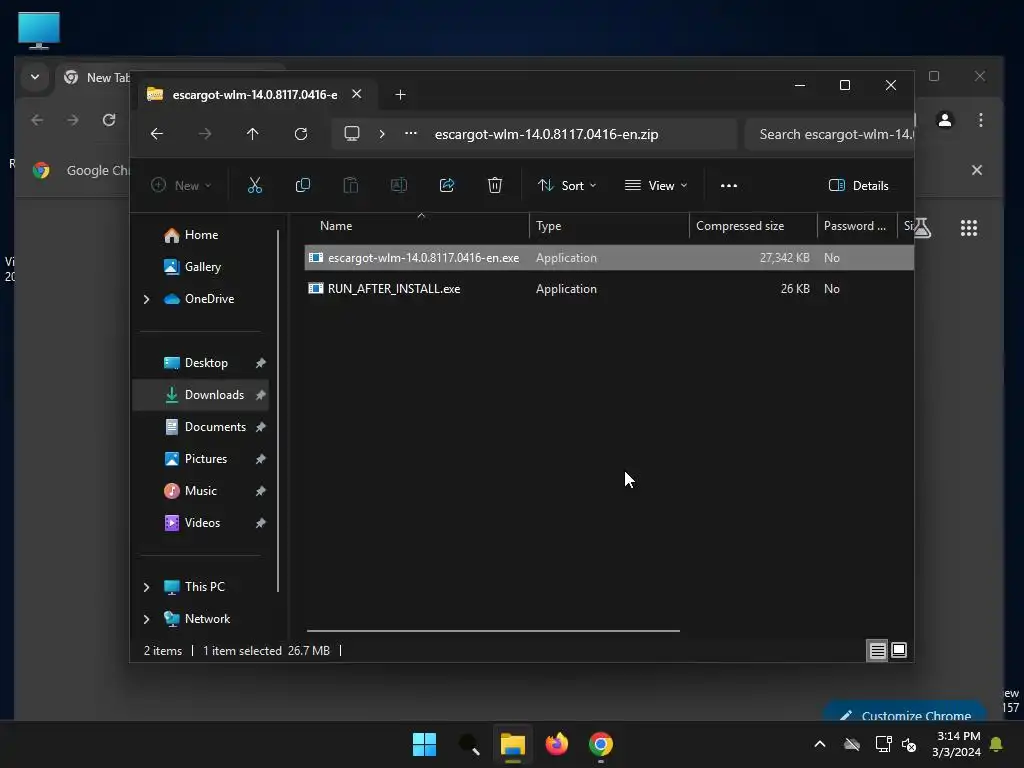This screenshot has height=768, width=1024.
Task: Click the pin icon beside Videos
Action: (x=261, y=523)
